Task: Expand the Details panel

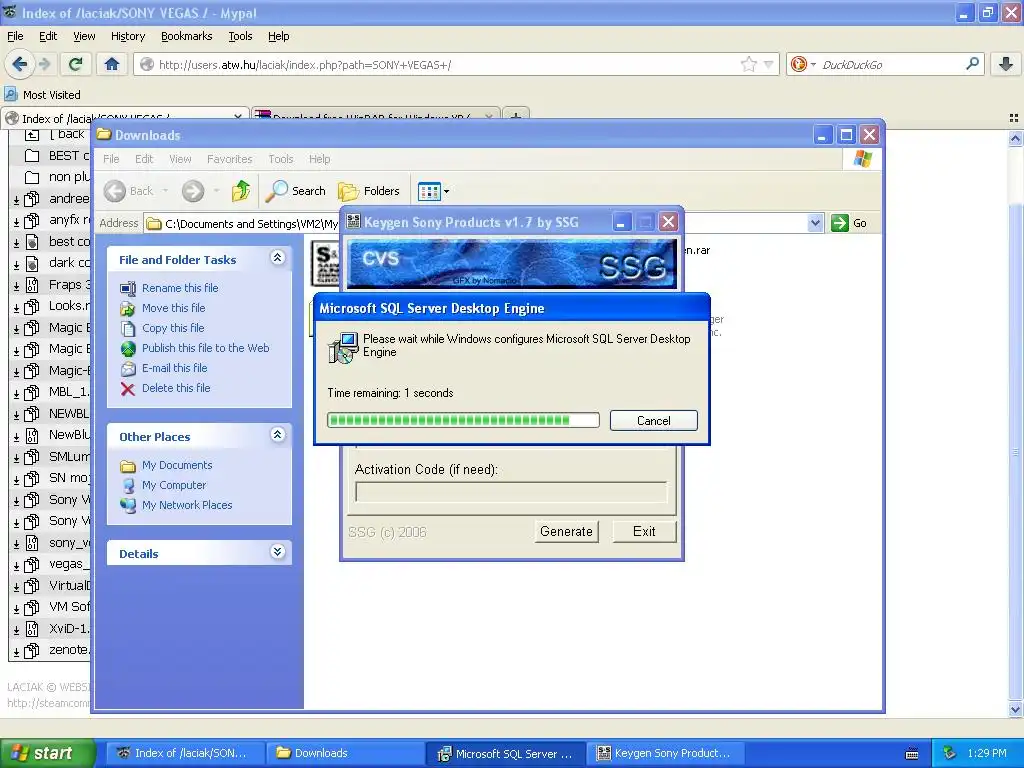Action: pos(278,552)
